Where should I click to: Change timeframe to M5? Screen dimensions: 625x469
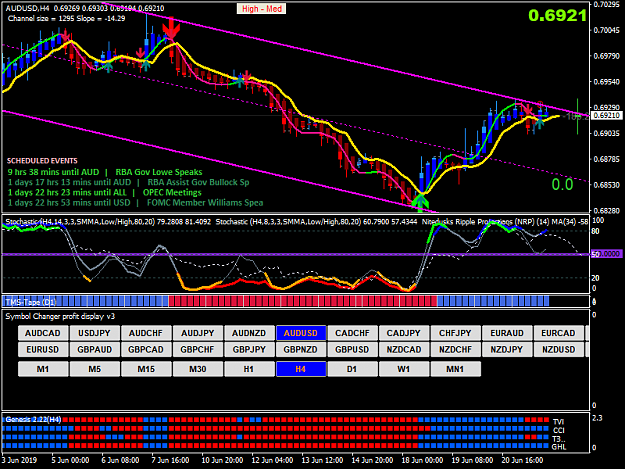pos(94,369)
